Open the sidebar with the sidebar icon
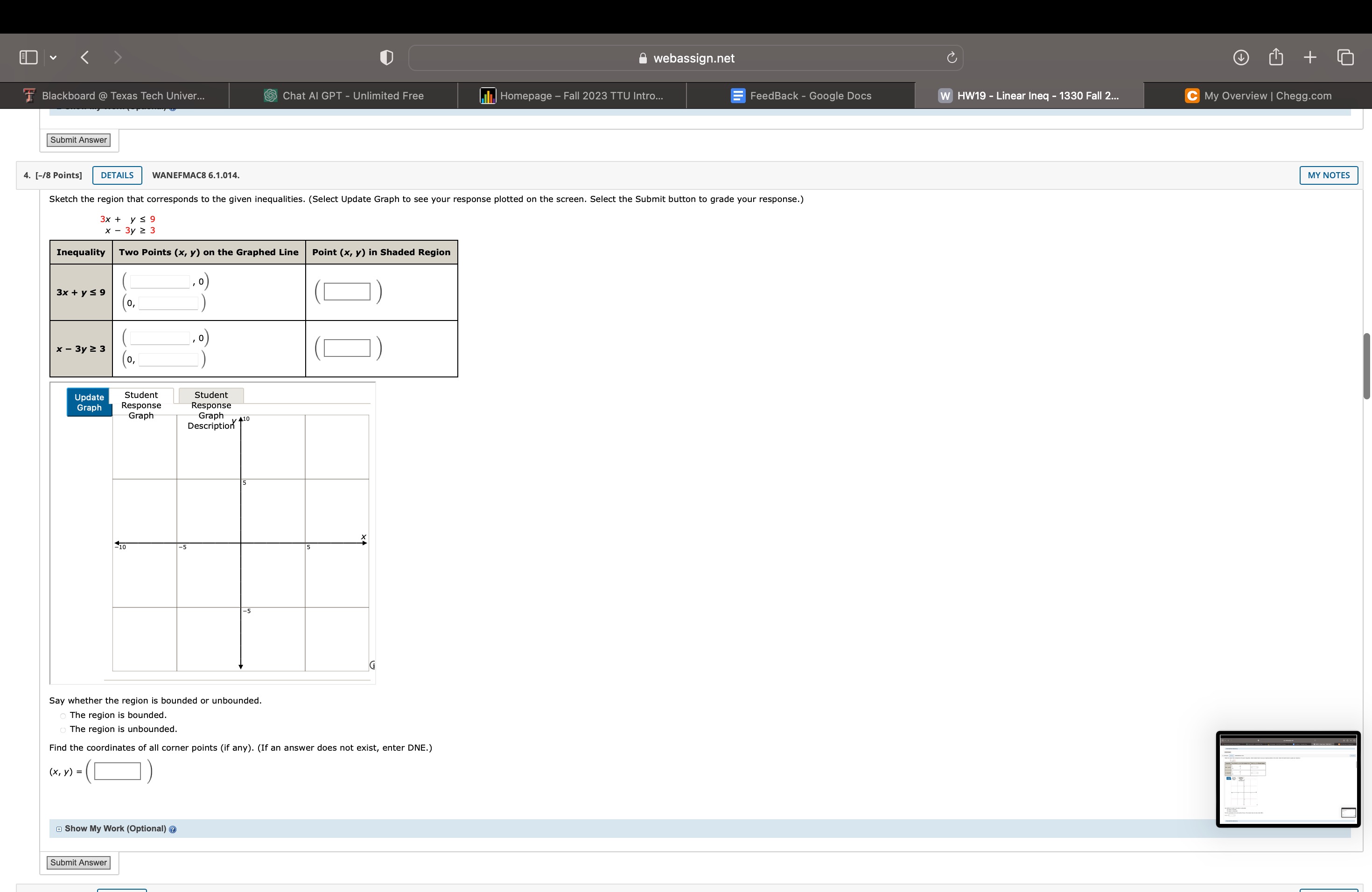The width and height of the screenshot is (1372, 892). pyautogui.click(x=27, y=57)
